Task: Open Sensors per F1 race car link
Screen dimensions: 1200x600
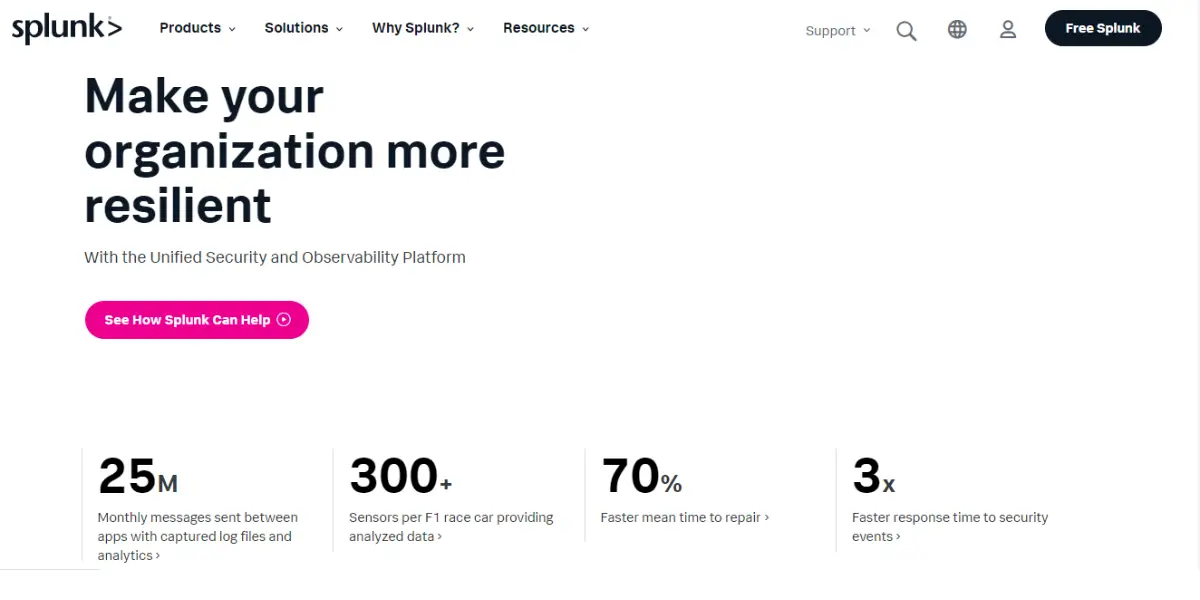Action: pos(451,527)
